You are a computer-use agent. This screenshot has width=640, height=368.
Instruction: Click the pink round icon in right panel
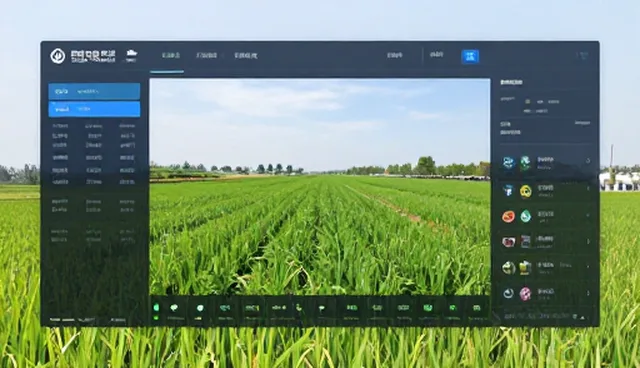pos(525,293)
